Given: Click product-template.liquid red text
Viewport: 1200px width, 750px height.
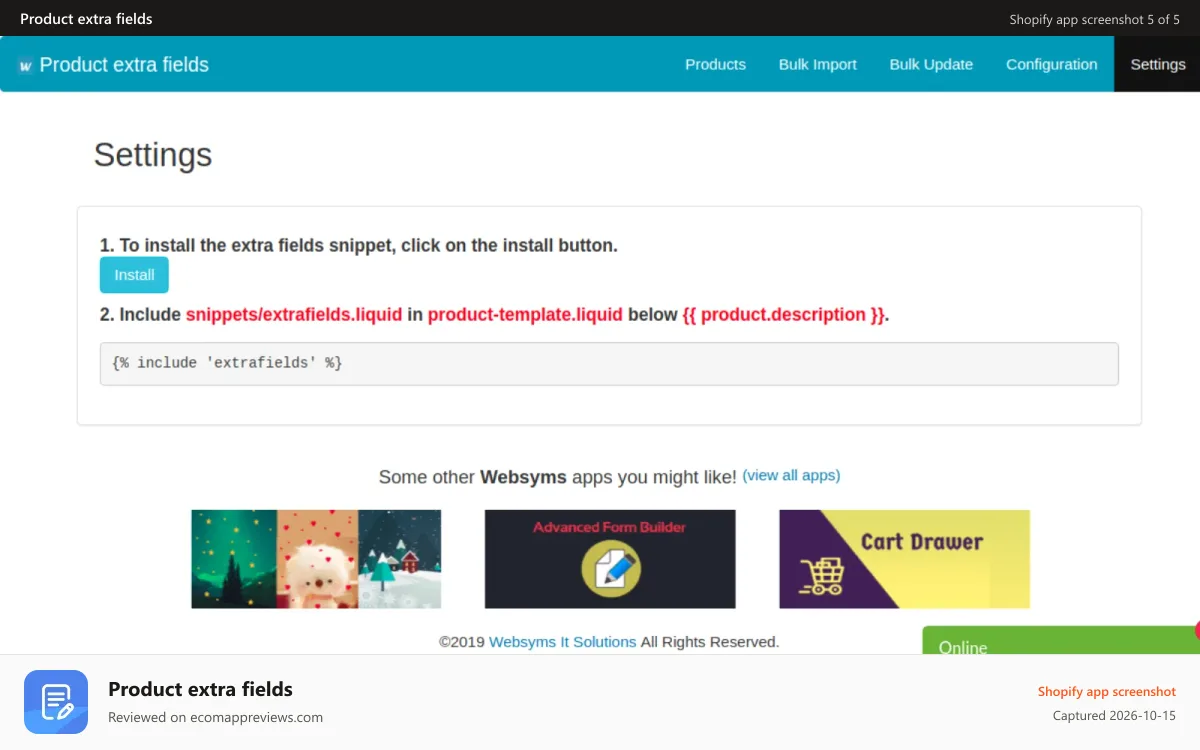Looking at the screenshot, I should coord(525,314).
